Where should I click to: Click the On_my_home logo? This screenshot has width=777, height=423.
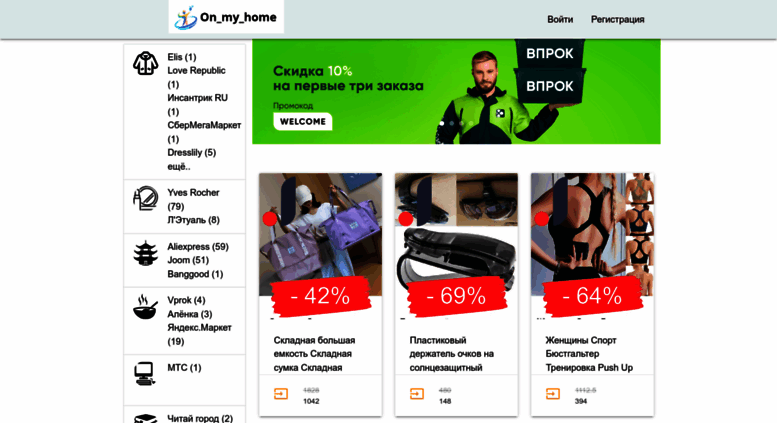226,17
